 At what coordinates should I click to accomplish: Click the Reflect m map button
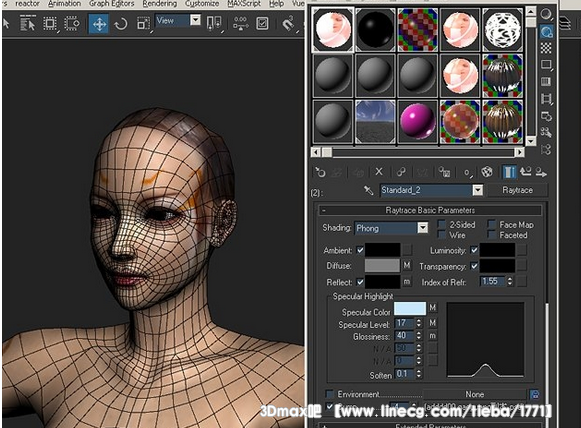coord(407,282)
